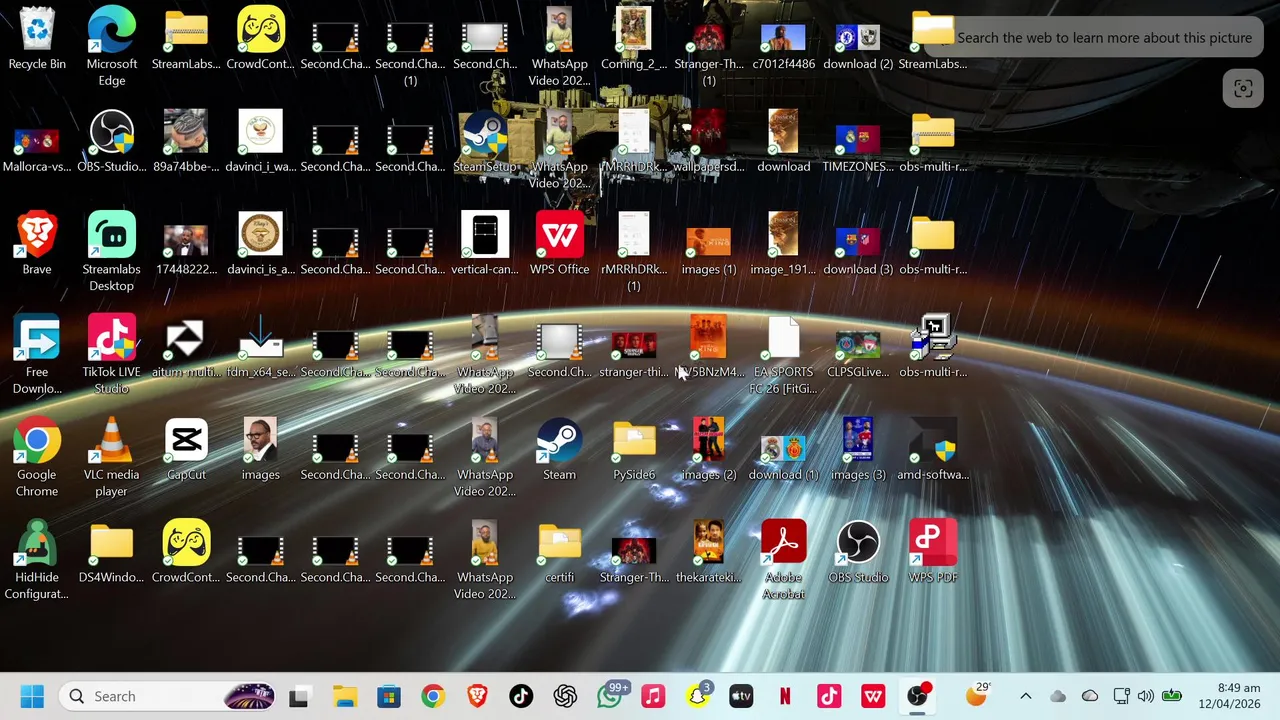The height and width of the screenshot is (720, 1280).
Task: Select the 89a74bbe image file
Action: coord(186,142)
